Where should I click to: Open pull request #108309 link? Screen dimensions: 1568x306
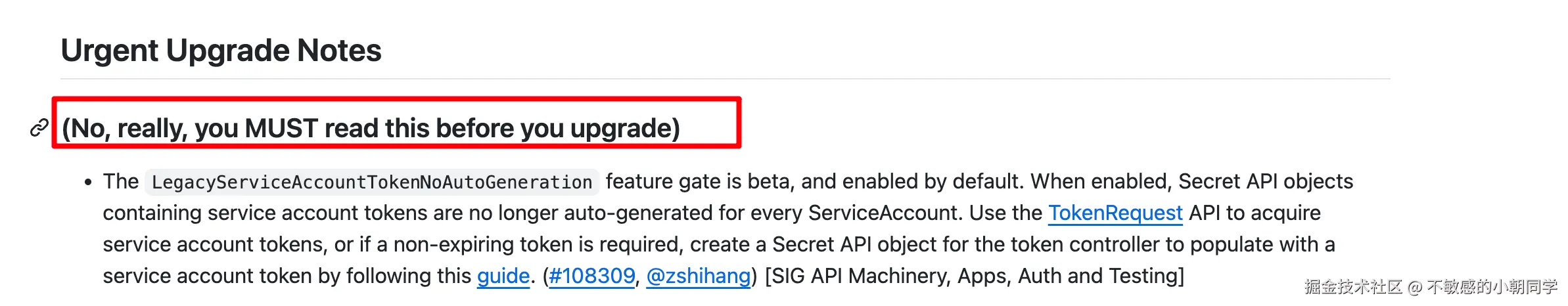pyautogui.click(x=591, y=276)
